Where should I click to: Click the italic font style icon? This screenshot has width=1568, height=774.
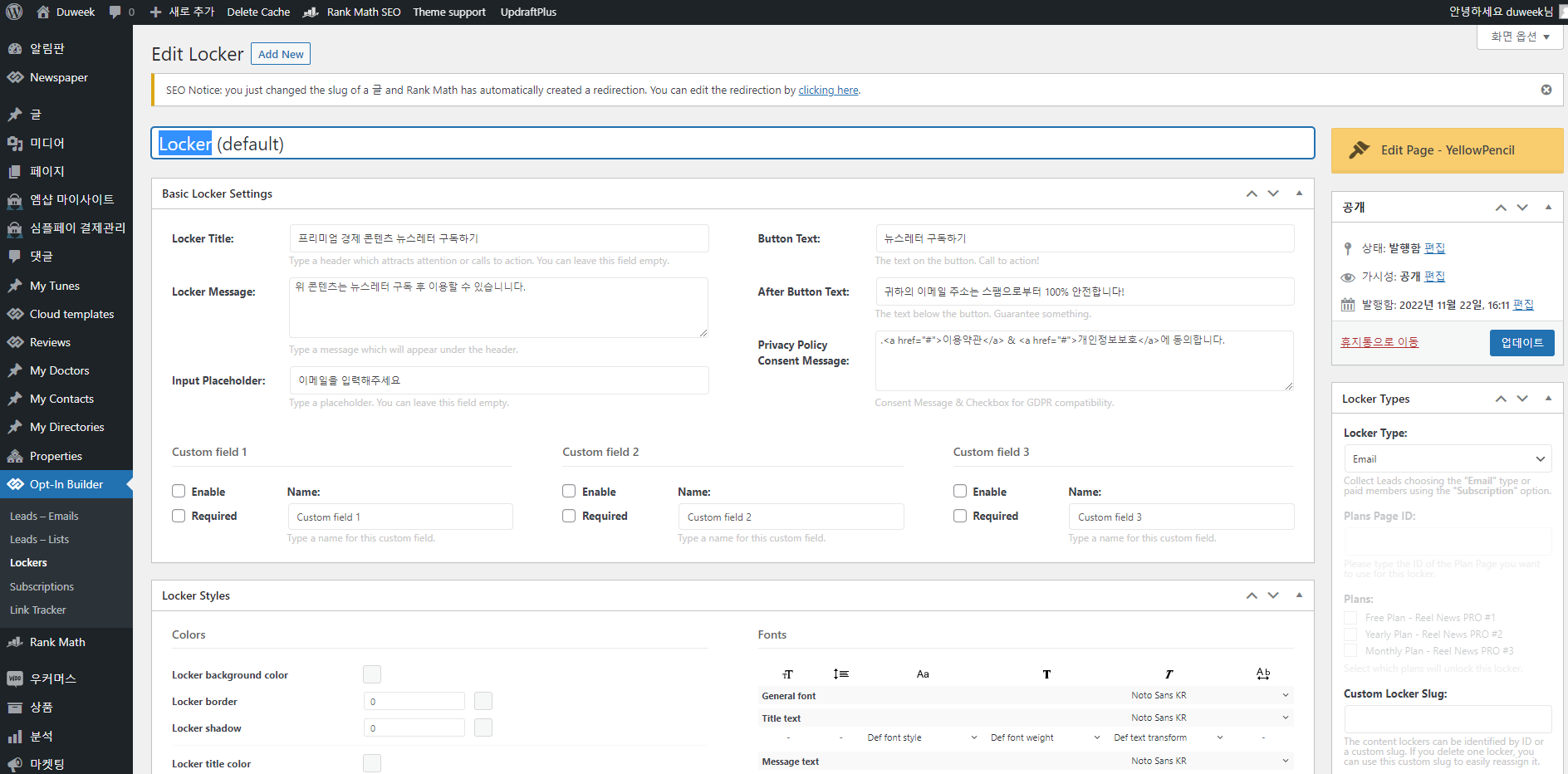1169,674
